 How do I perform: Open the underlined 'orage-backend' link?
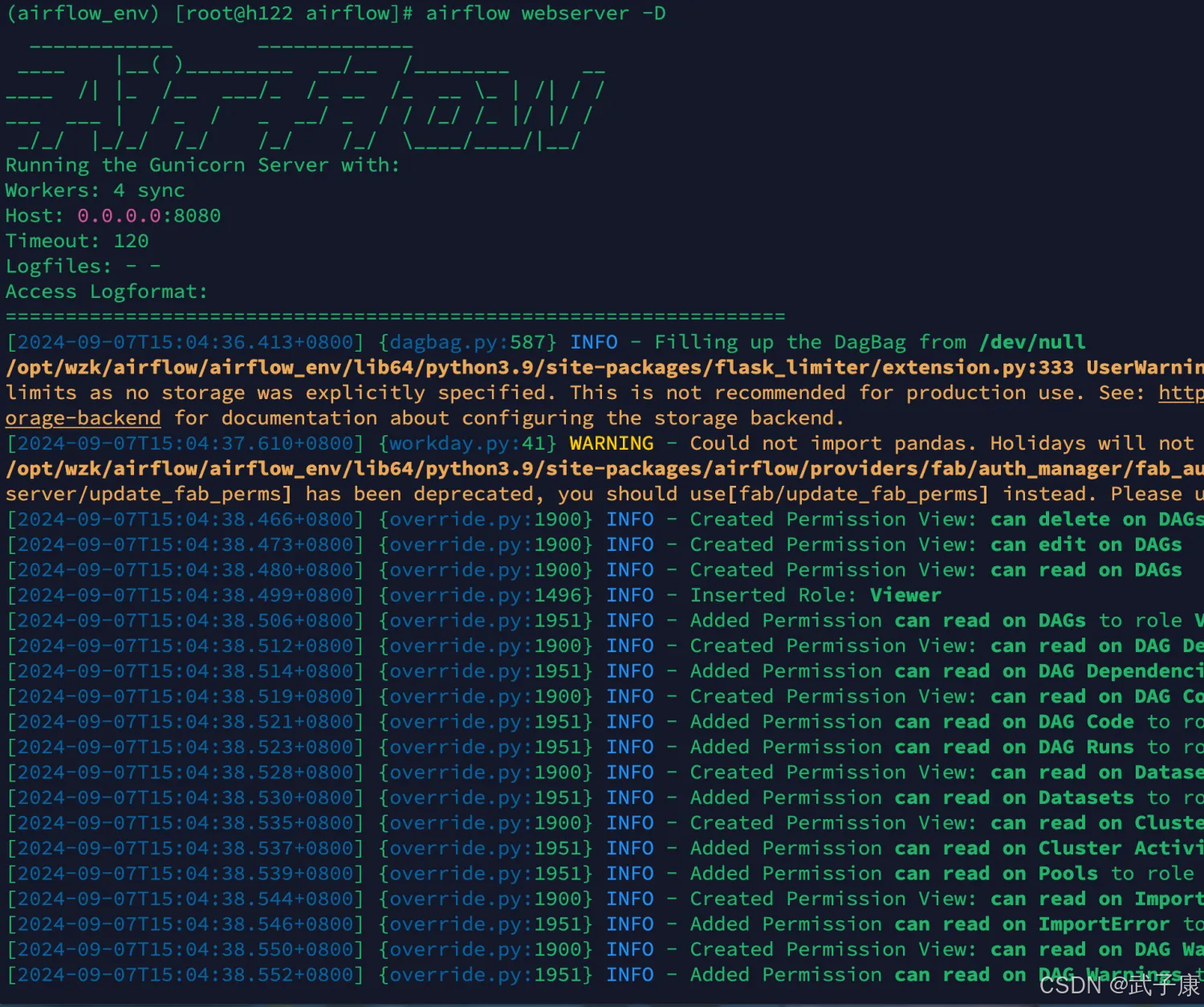pyautogui.click(x=83, y=418)
